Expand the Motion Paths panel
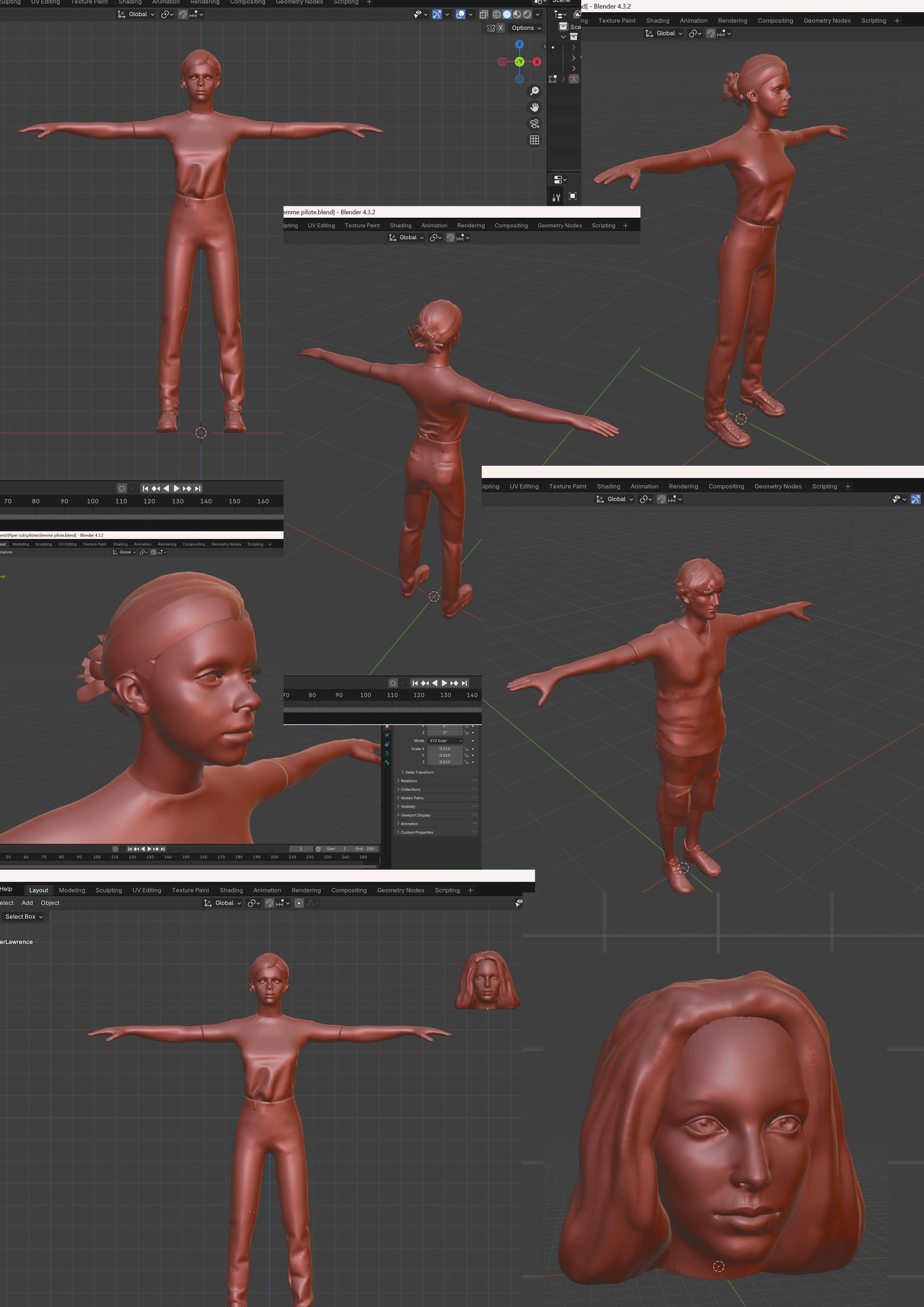The image size is (924, 1307). coord(436,798)
